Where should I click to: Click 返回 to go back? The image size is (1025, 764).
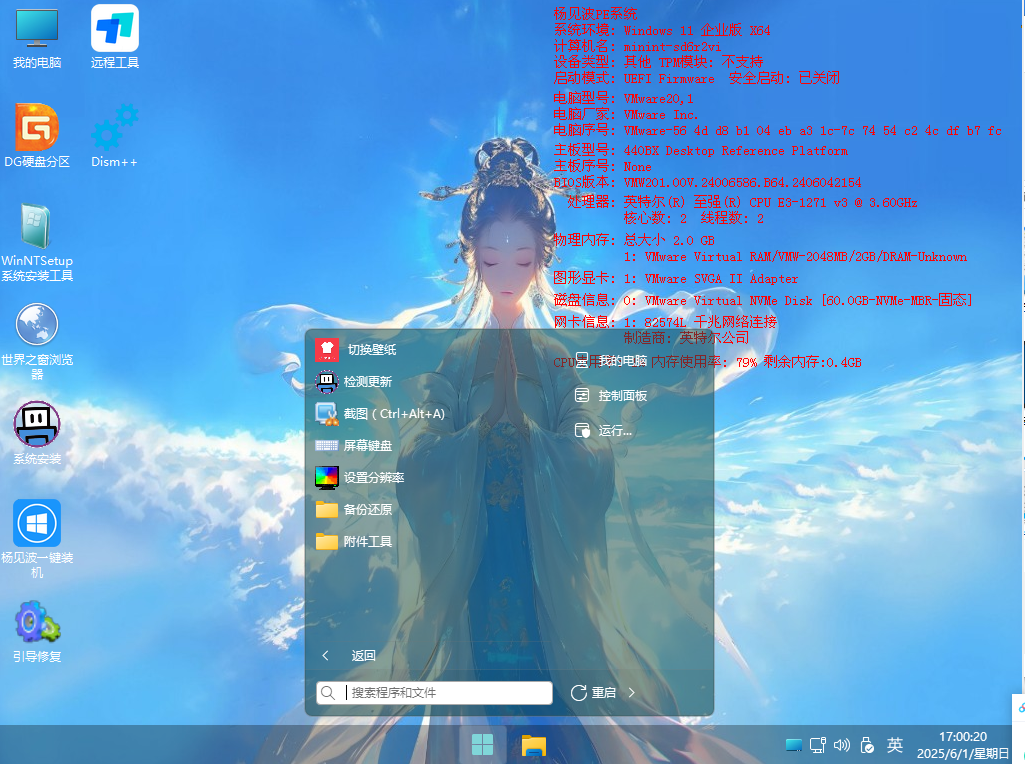tap(352, 656)
